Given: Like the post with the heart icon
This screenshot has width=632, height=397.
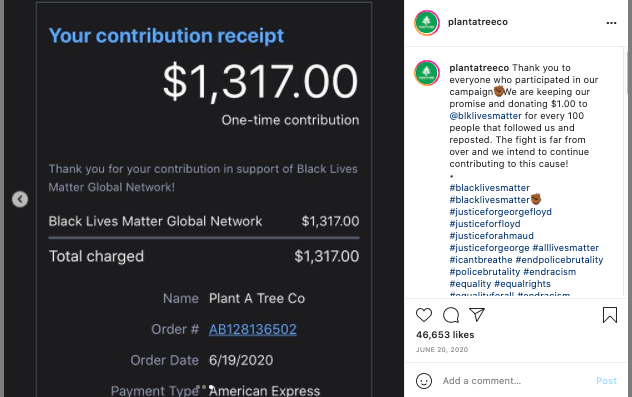Looking at the screenshot, I should pos(424,315).
